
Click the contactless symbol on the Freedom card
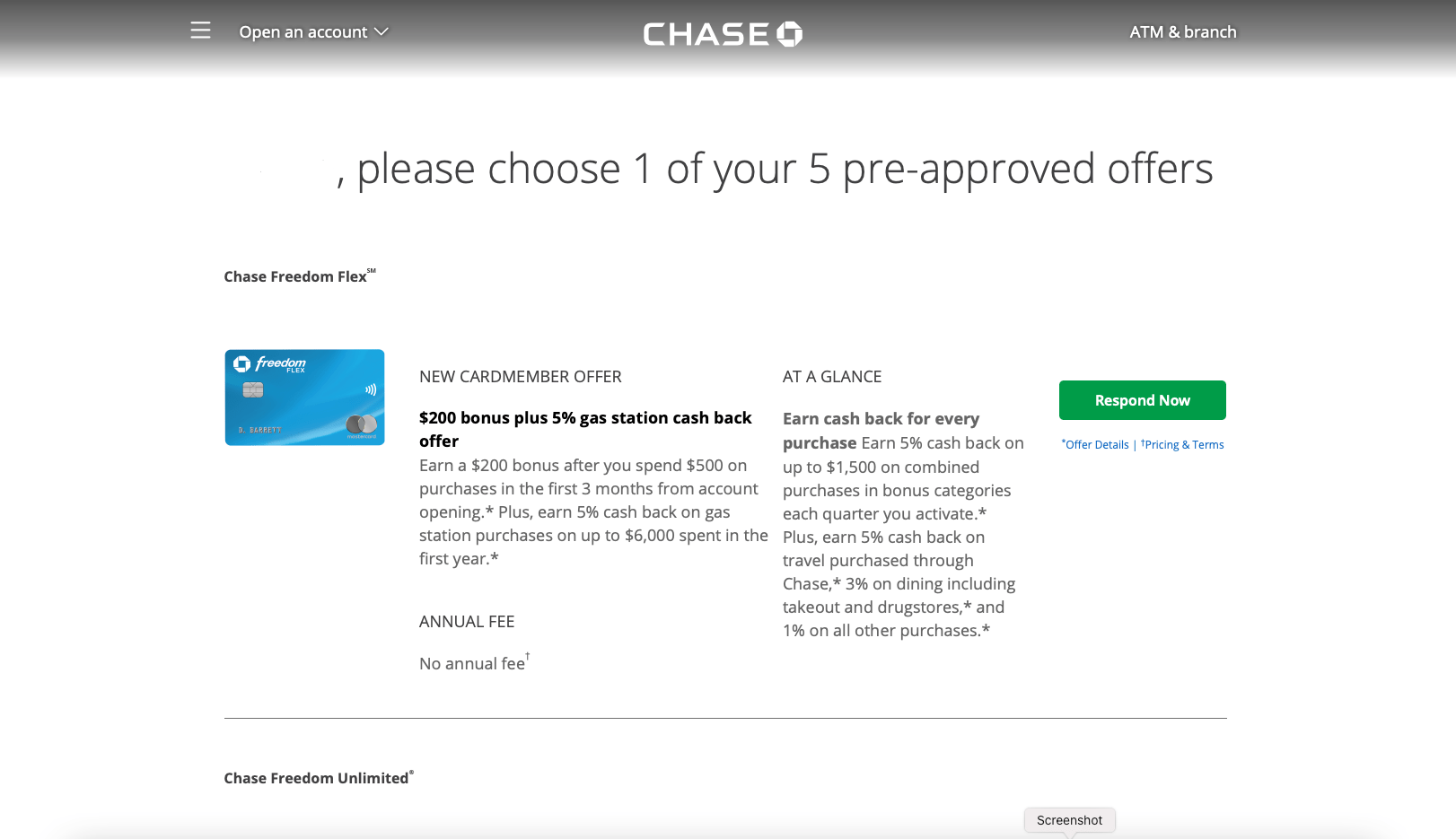[x=370, y=389]
